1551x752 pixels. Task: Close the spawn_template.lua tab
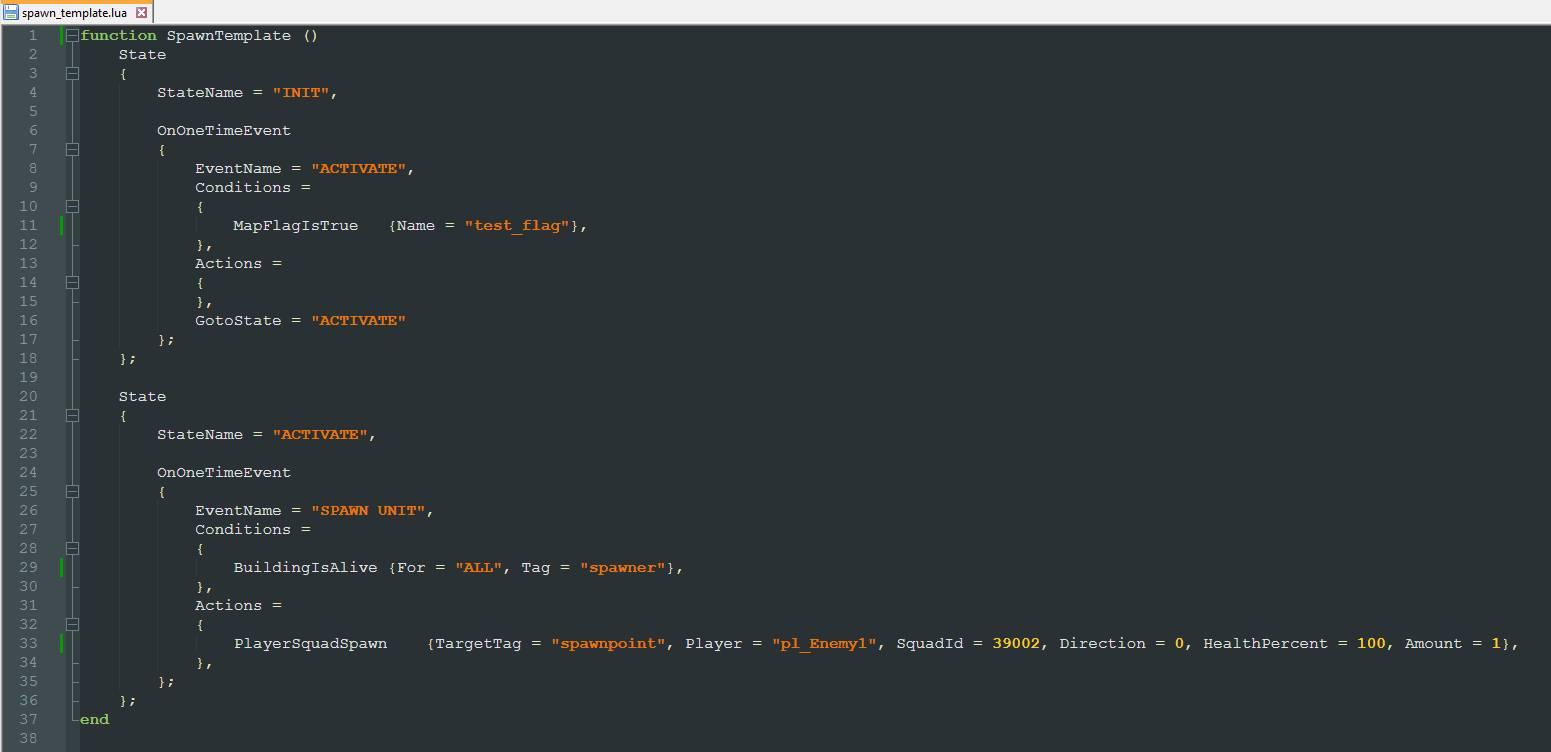pyautogui.click(x=142, y=13)
